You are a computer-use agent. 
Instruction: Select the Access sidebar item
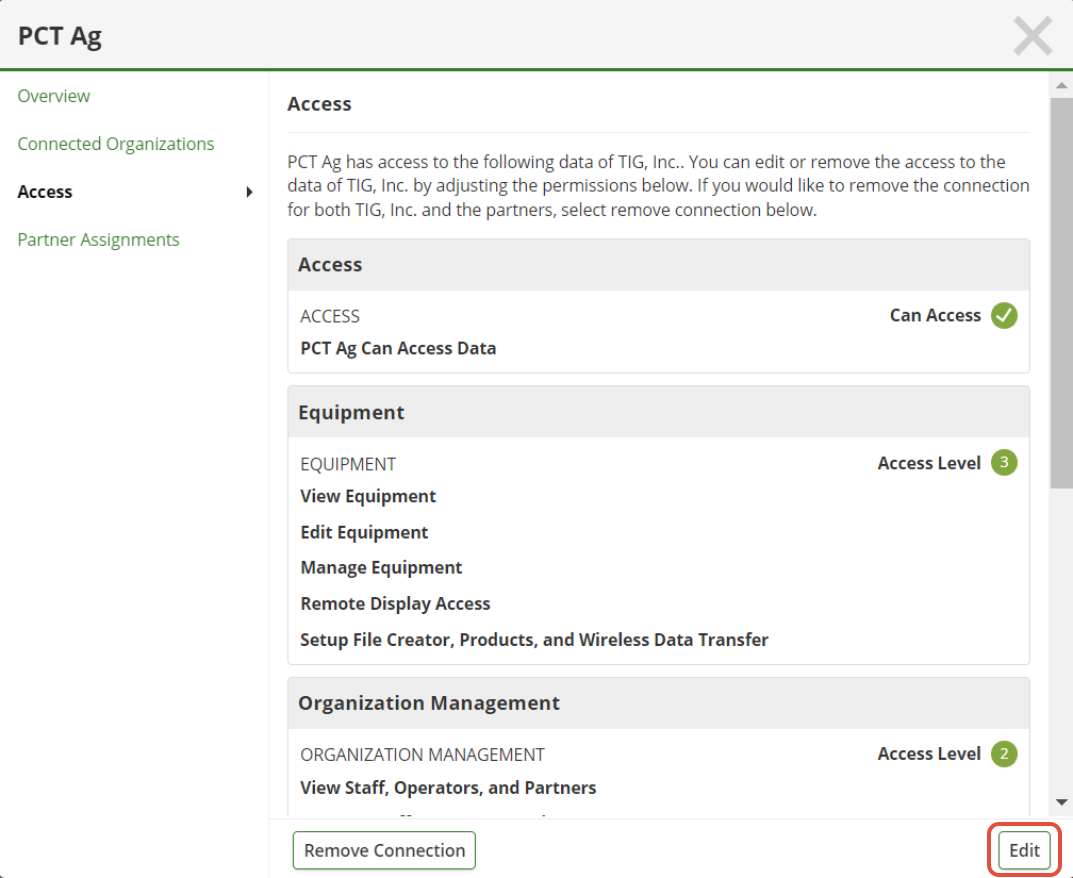point(44,192)
